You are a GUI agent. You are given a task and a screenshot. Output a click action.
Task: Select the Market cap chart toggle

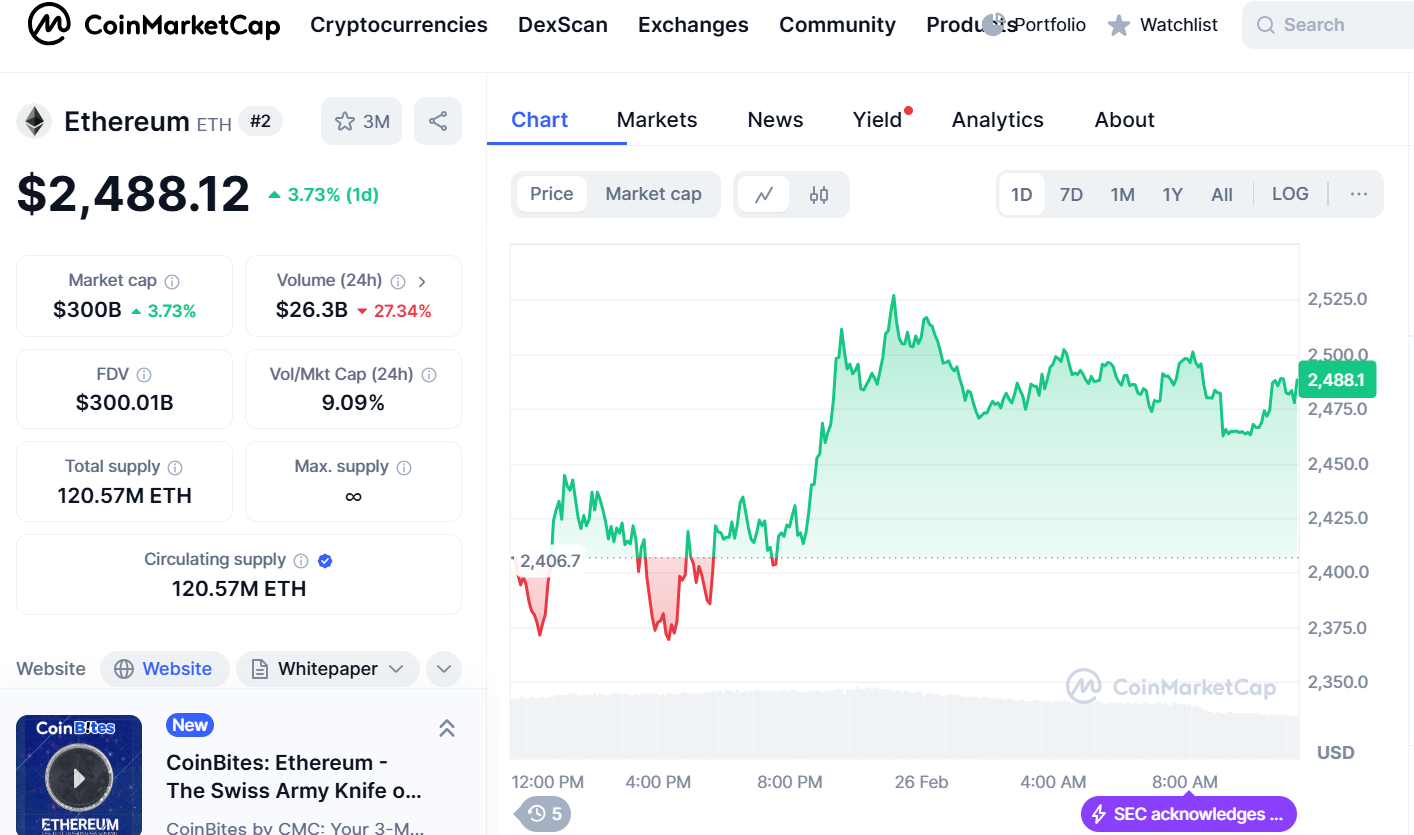(653, 194)
